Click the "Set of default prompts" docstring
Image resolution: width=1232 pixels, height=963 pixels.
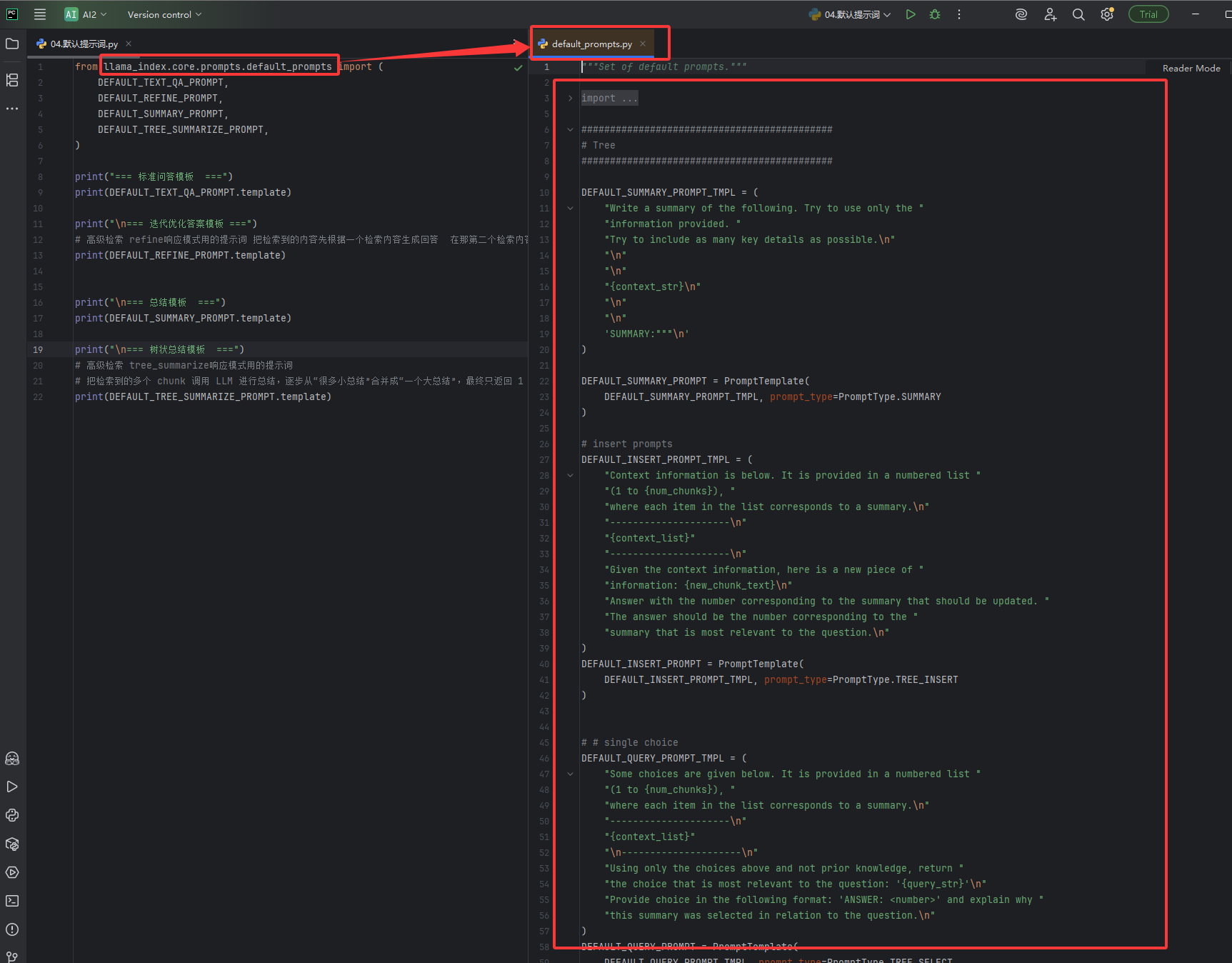click(664, 66)
